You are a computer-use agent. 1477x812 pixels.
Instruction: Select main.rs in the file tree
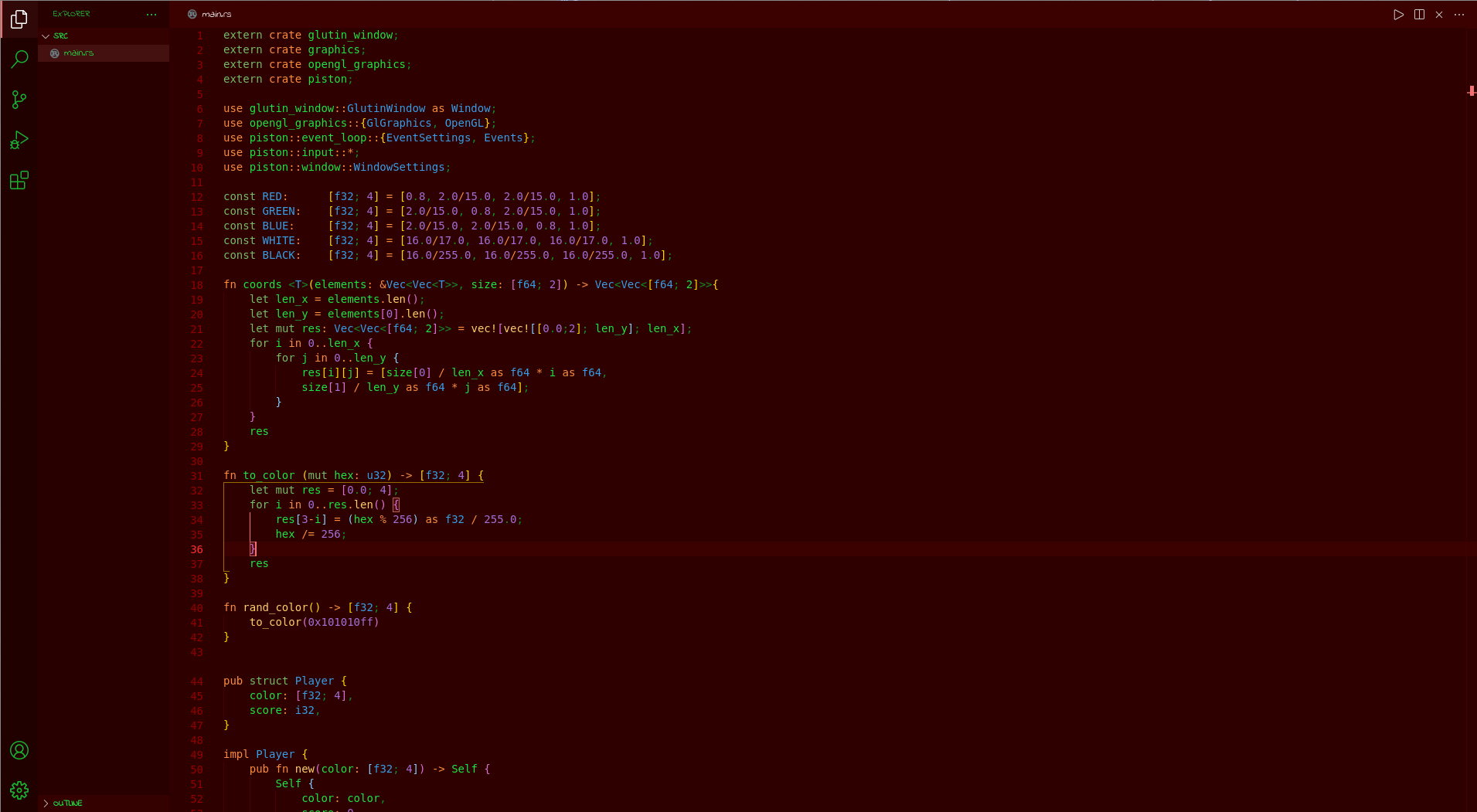[79, 53]
